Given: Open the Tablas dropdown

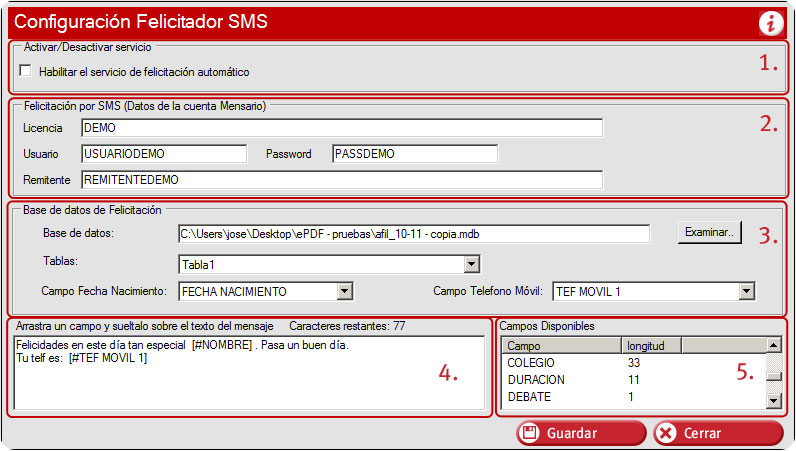Looking at the screenshot, I should tap(472, 264).
